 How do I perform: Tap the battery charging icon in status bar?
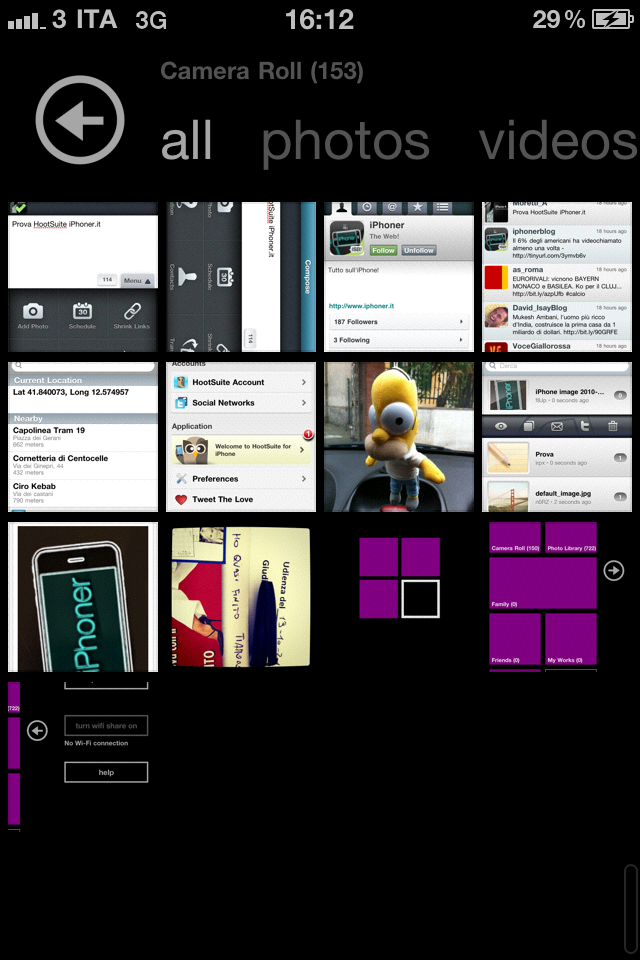click(612, 20)
